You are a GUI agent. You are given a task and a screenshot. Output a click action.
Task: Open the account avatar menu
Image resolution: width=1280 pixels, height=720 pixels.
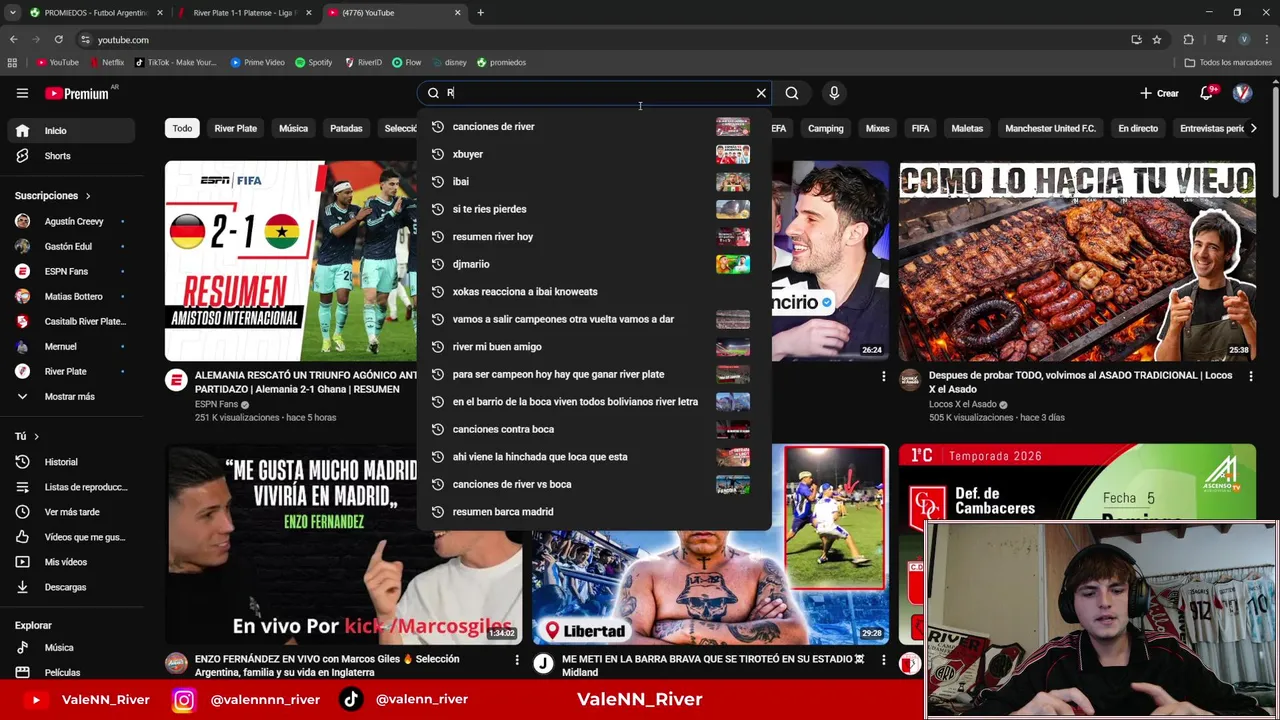coord(1242,93)
